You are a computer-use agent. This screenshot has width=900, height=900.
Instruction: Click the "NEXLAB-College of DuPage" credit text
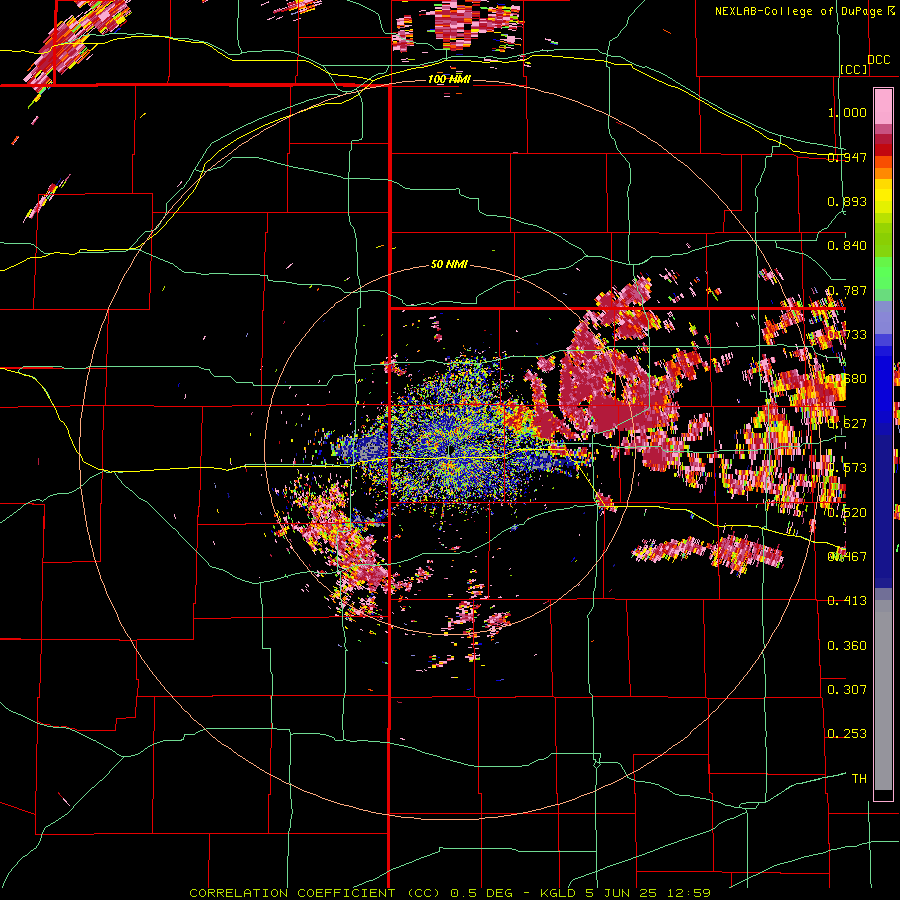coord(798,11)
